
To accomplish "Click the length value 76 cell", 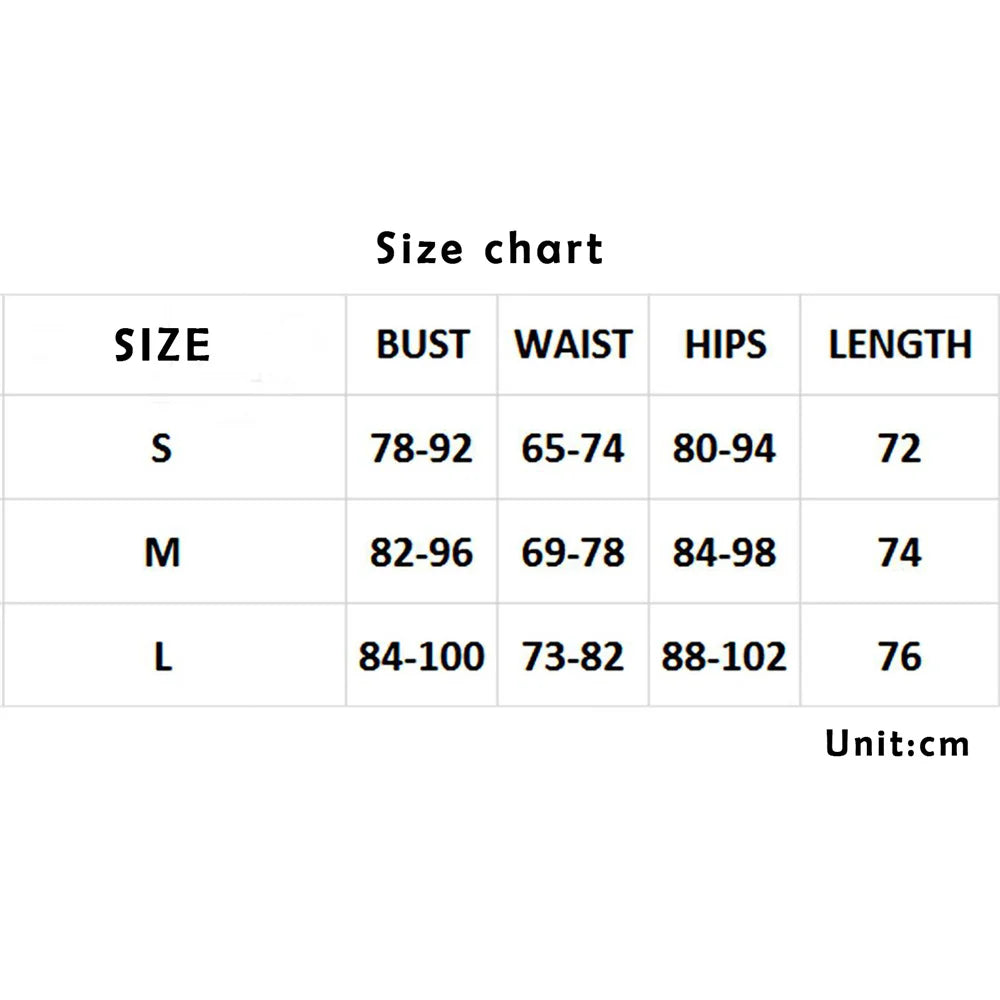I will coord(898,657).
